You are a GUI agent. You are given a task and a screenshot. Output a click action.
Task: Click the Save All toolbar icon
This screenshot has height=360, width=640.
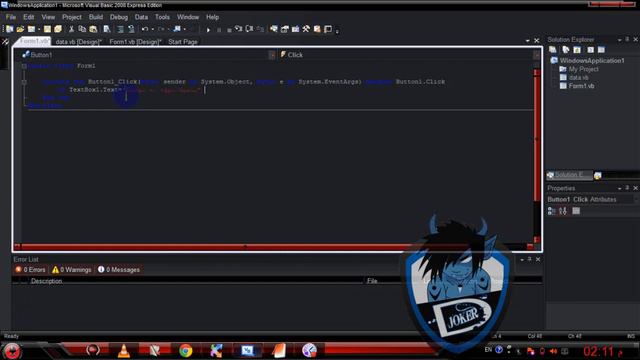click(58, 29)
